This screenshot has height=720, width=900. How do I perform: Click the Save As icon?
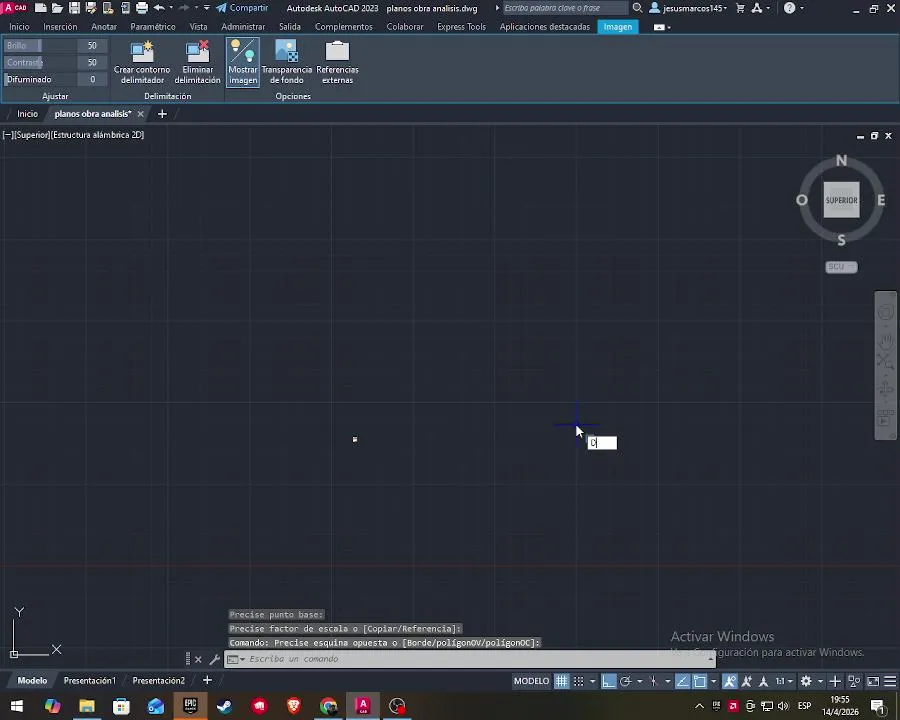coord(91,8)
